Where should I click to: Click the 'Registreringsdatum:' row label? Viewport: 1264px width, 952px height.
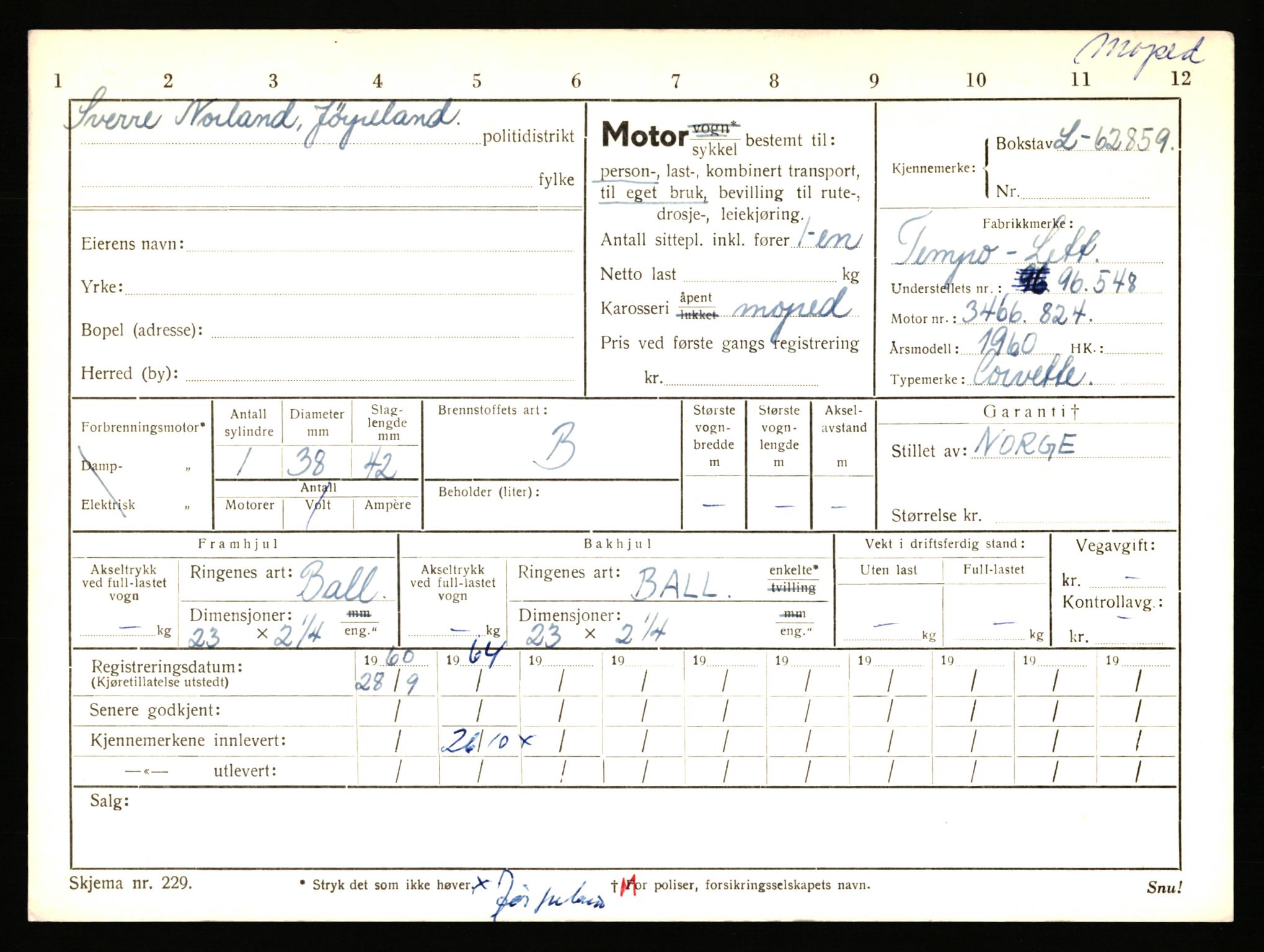click(x=167, y=667)
